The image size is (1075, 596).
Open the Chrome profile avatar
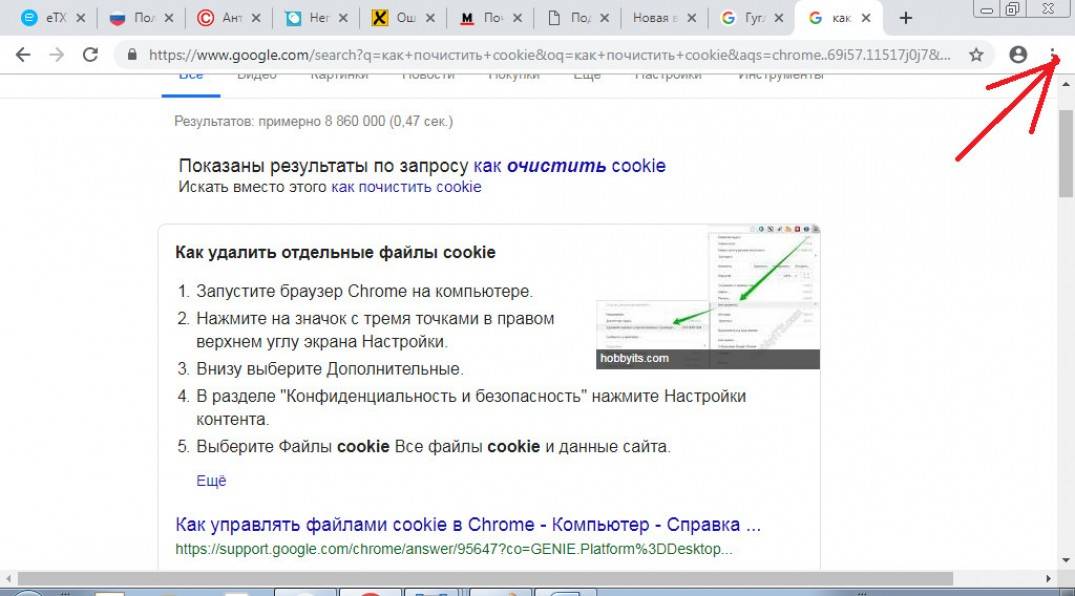[1018, 55]
